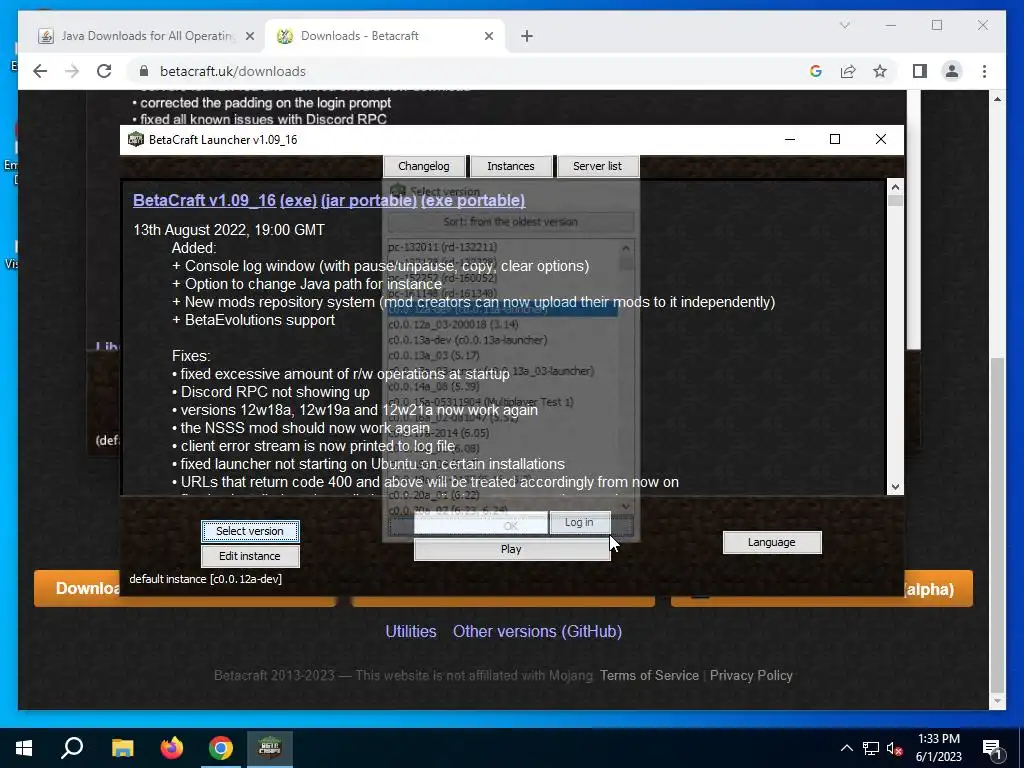Click the Utilities link on webpage
The image size is (1024, 768).
(411, 632)
